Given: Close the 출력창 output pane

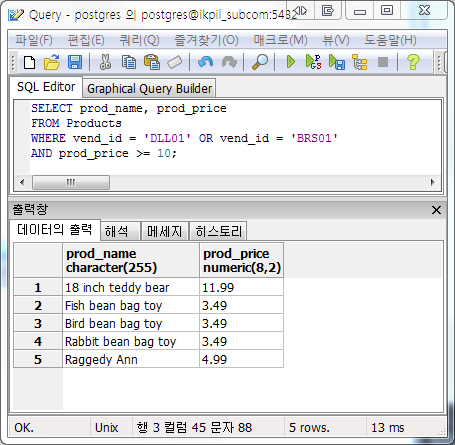Looking at the screenshot, I should pyautogui.click(x=436, y=210).
